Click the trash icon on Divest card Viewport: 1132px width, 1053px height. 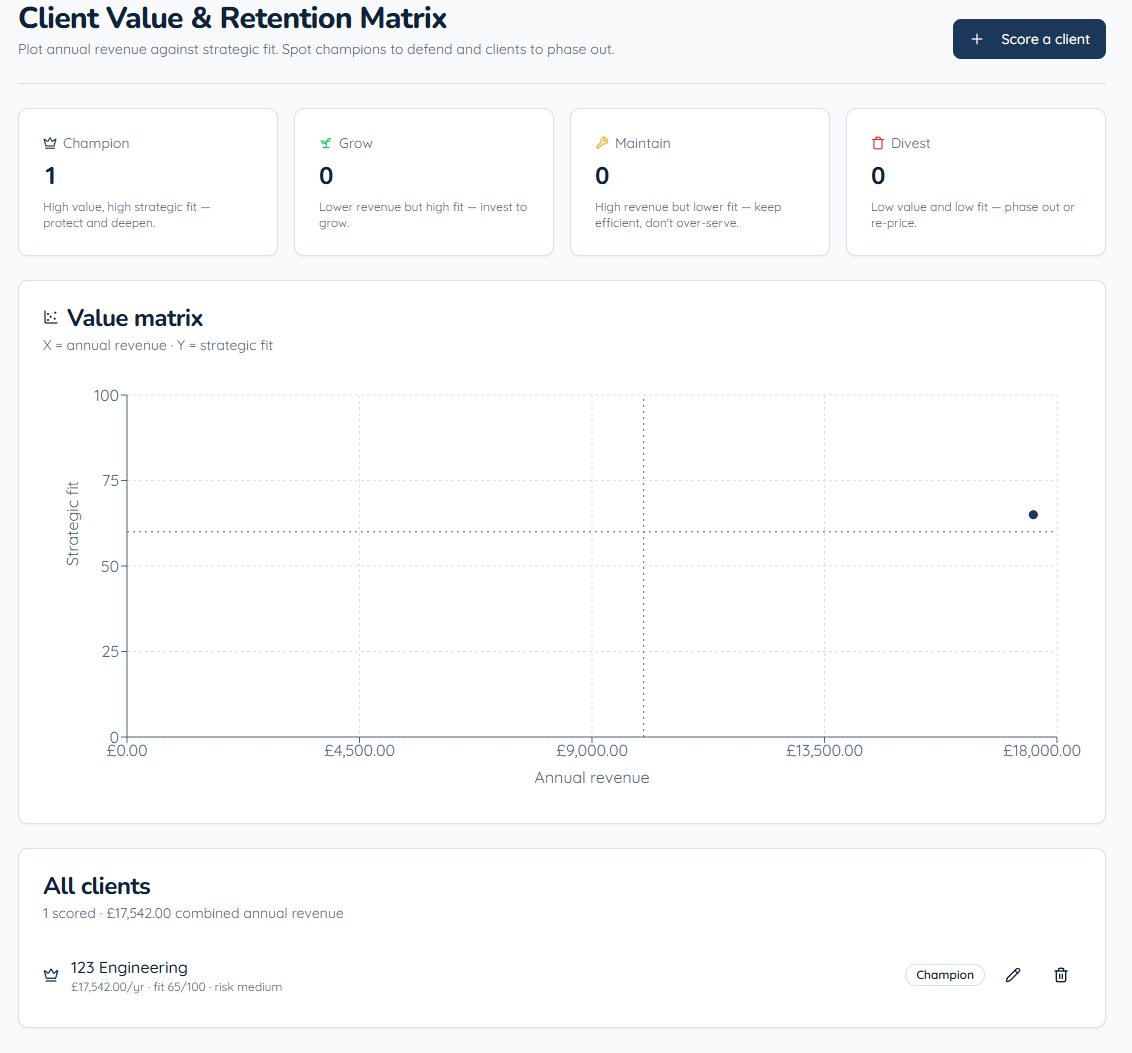click(878, 143)
